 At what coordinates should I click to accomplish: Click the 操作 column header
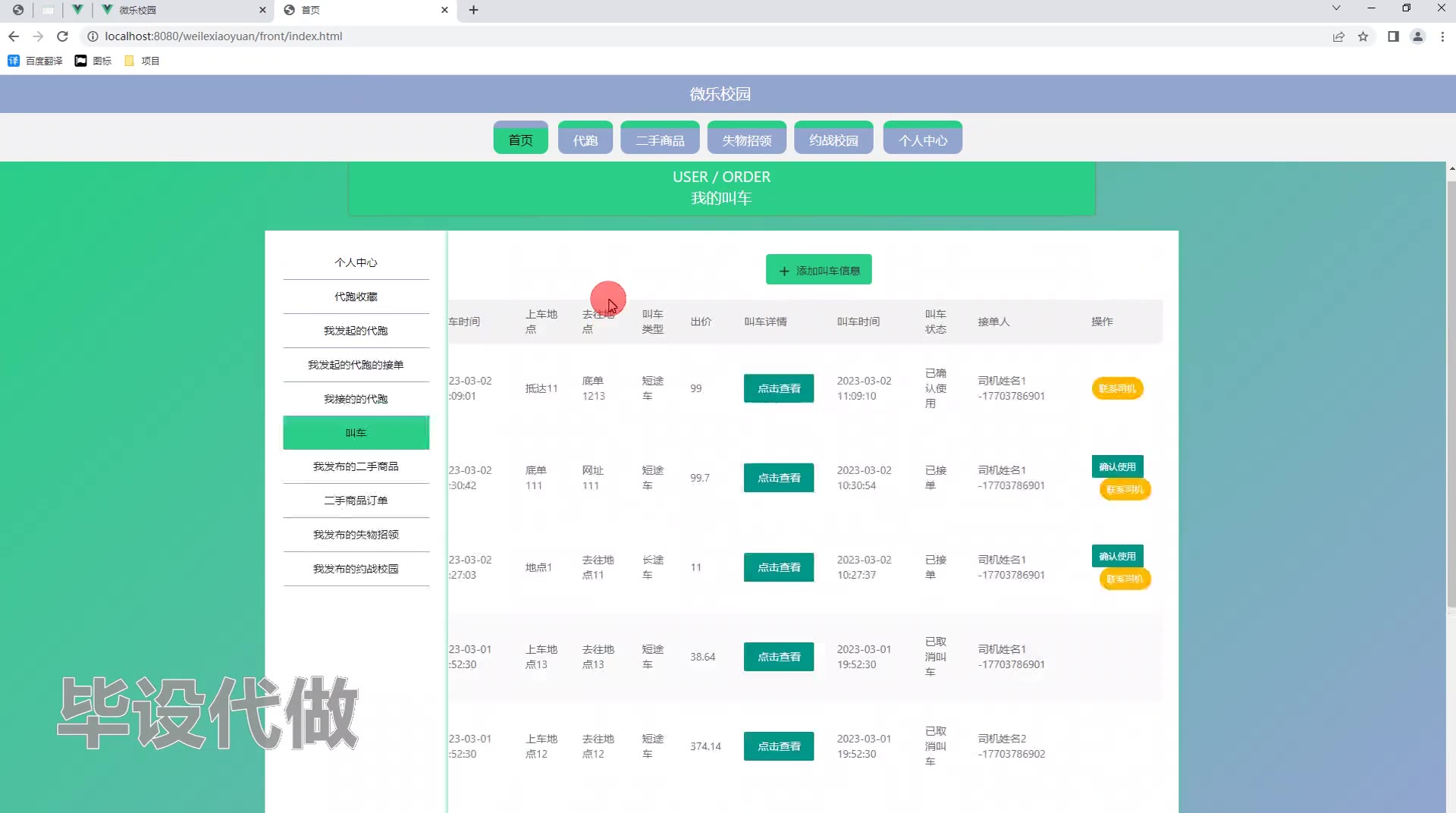point(1102,322)
